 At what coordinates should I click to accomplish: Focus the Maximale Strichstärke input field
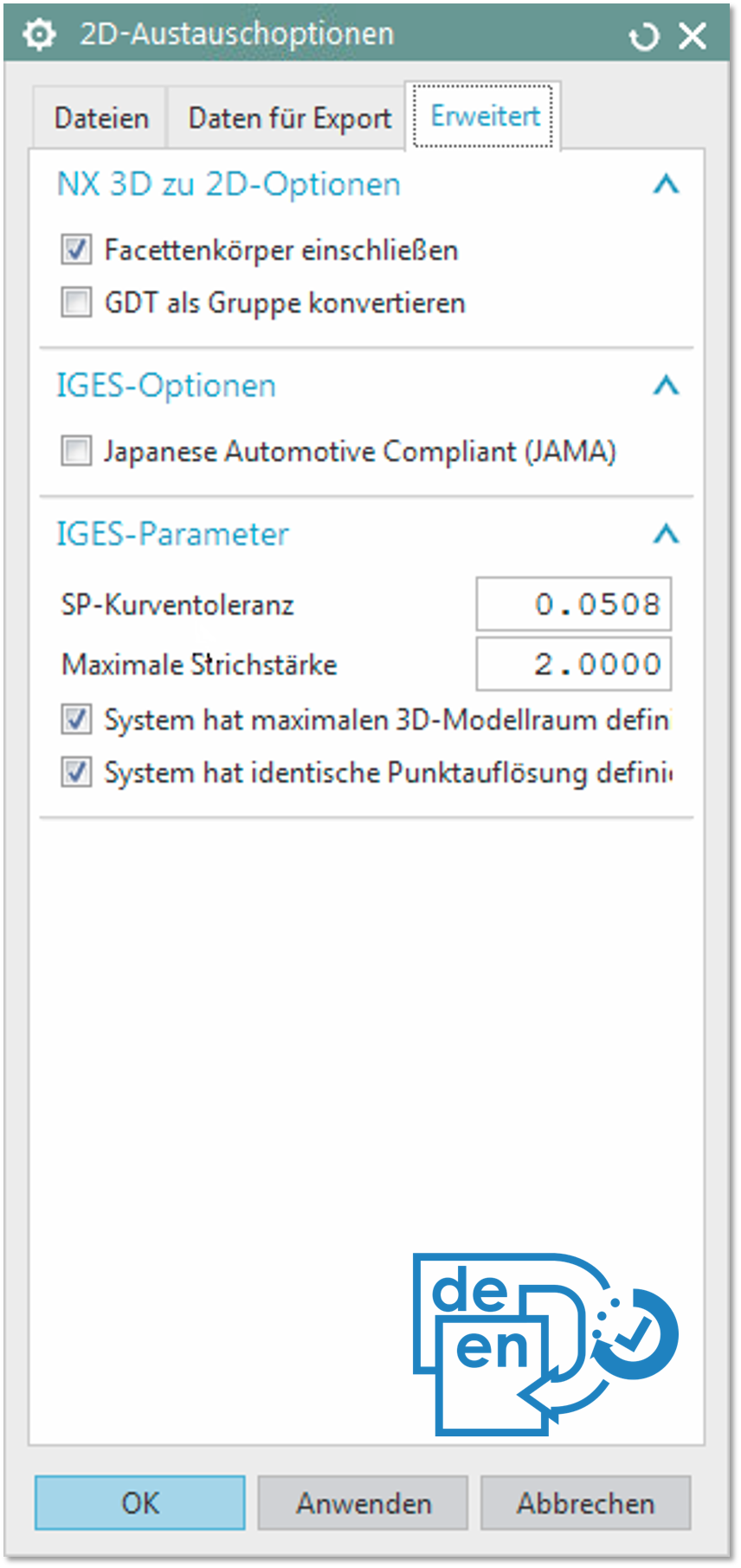coord(573,665)
